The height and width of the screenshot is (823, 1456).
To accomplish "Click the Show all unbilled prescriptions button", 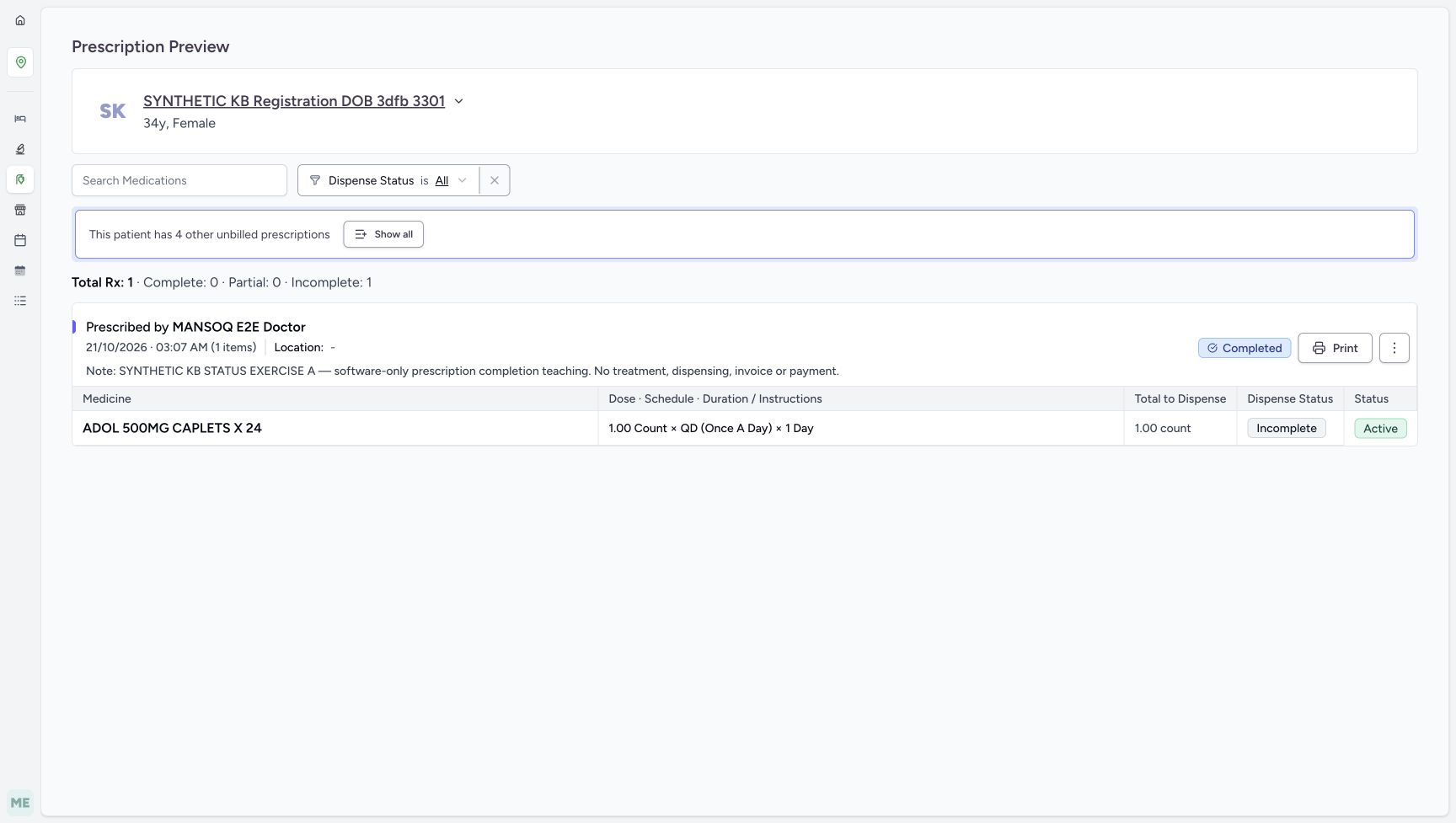I will click(x=383, y=234).
